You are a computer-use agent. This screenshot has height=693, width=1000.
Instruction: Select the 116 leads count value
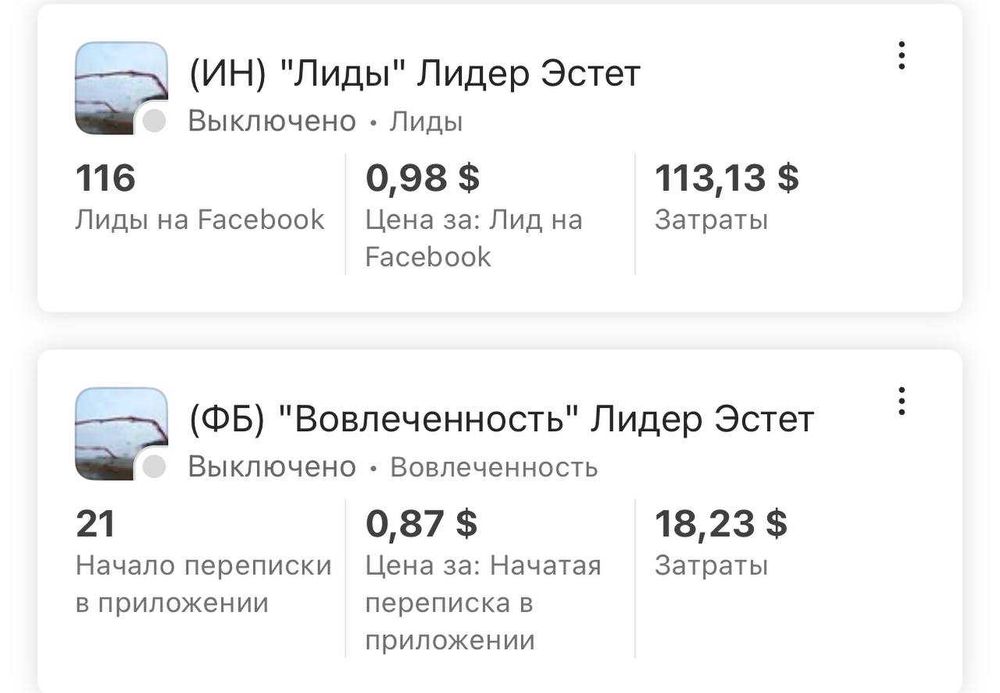point(105,178)
